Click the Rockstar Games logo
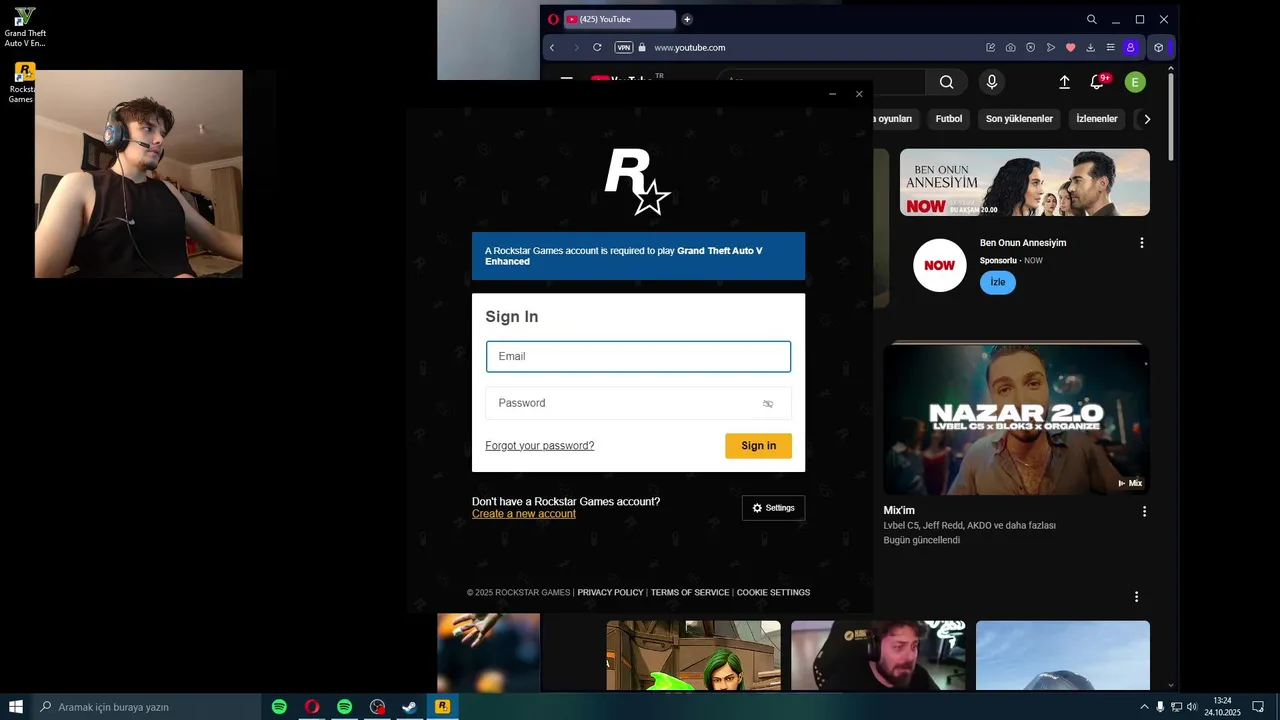This screenshot has height=720, width=1280. 637,182
